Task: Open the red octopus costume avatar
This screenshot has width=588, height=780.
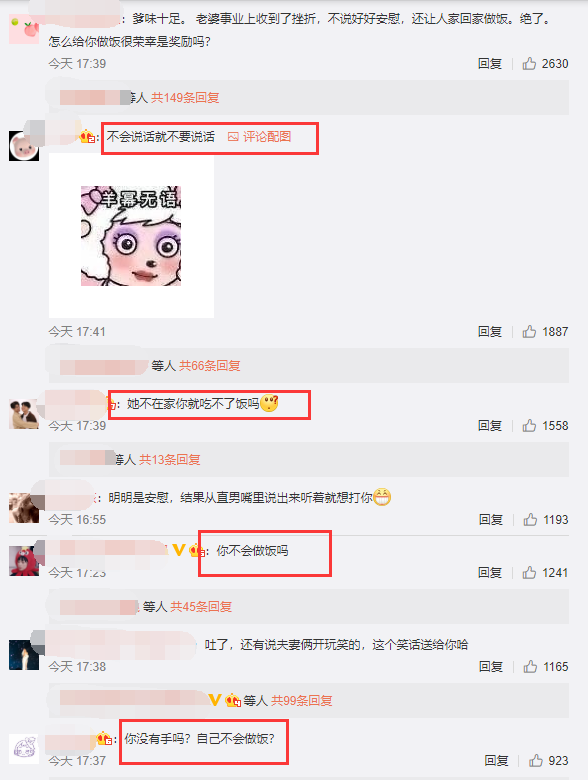Action: click(24, 561)
